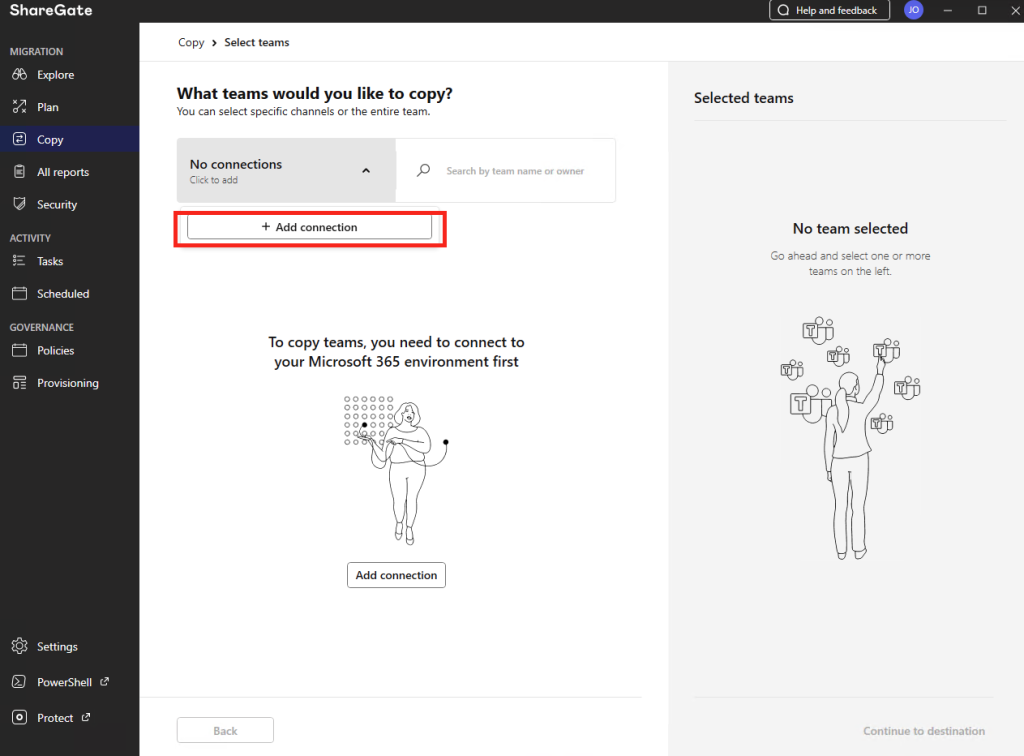The image size is (1024, 756).
Task: Click external link icon beside Protect
Action: [86, 717]
